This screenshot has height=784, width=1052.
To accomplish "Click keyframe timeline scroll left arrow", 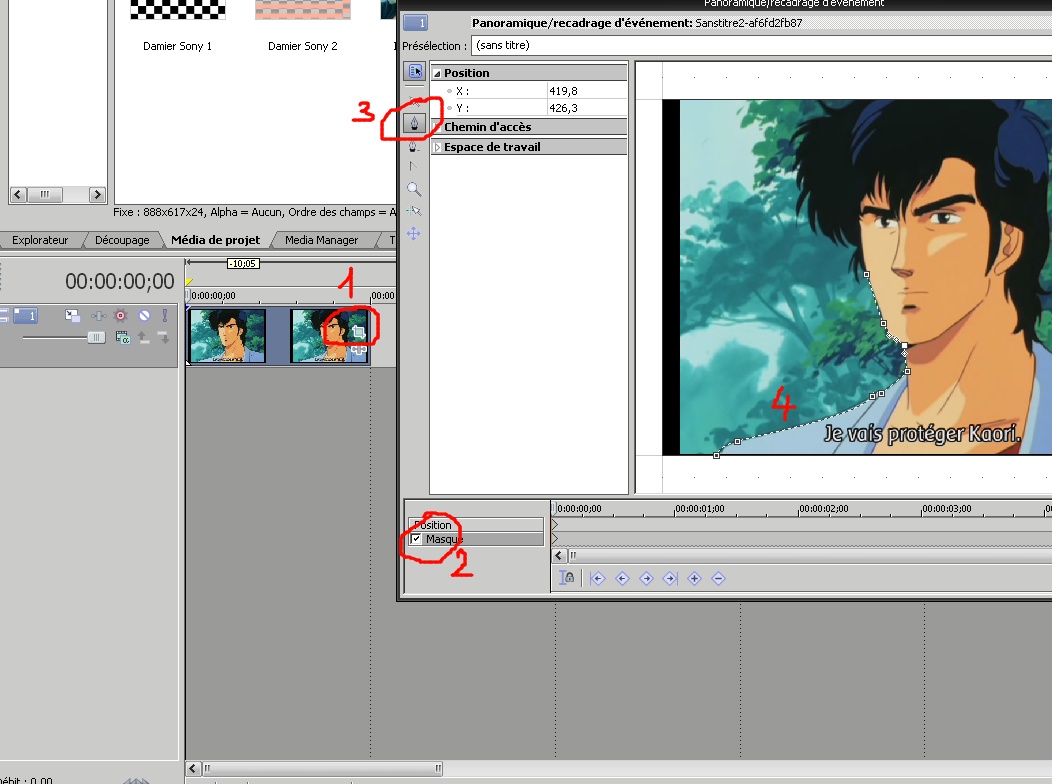I will [558, 555].
